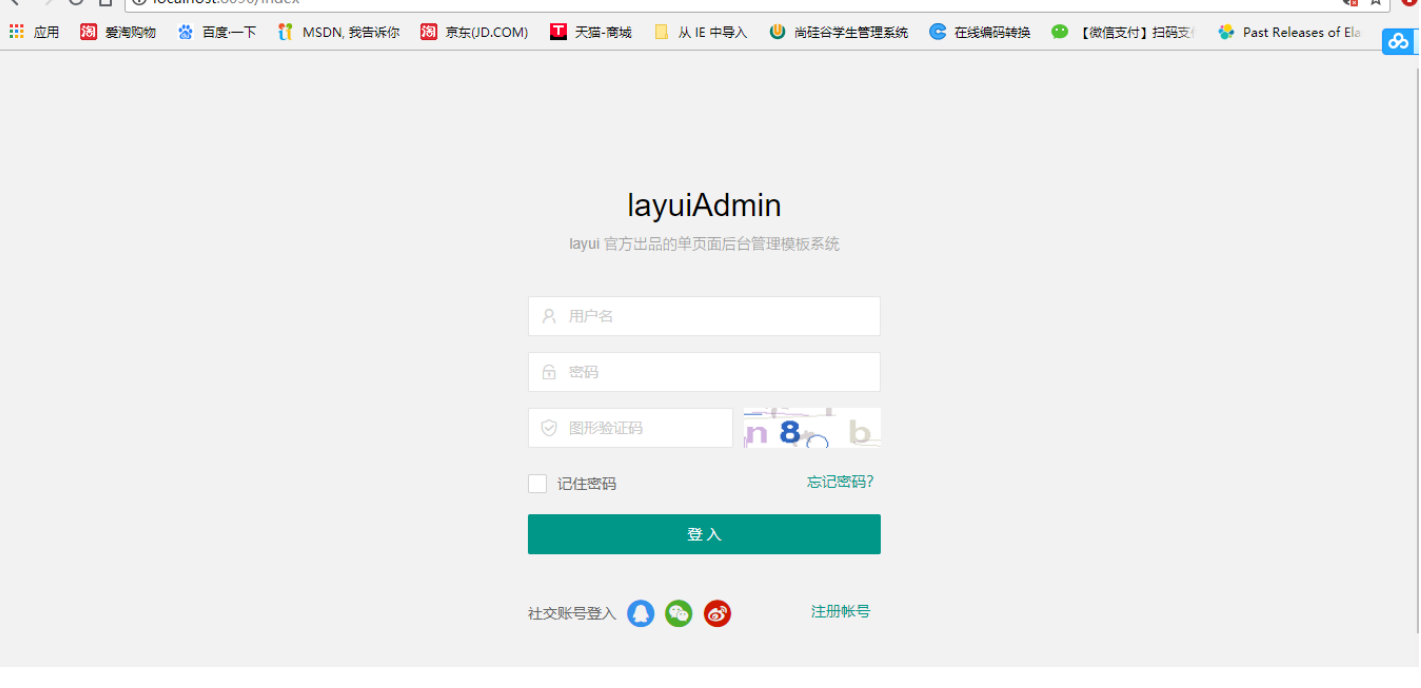Click the browser reload button
This screenshot has height=688, width=1421.
pyautogui.click(x=76, y=3)
